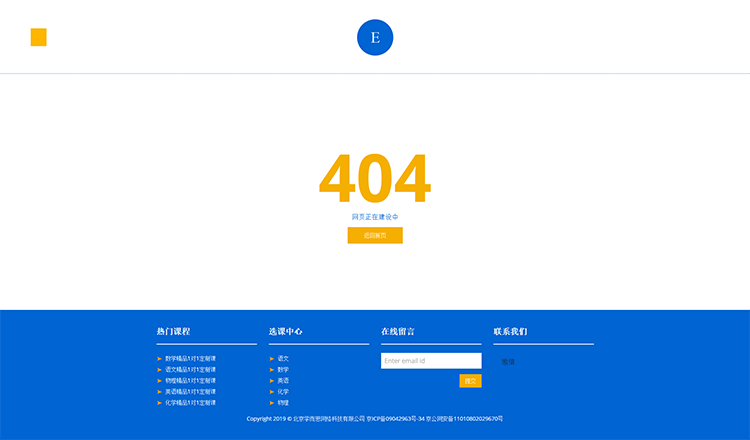This screenshot has height=440, width=750.
Task: Select 语文 in 选课中心 list
Action: (283, 358)
